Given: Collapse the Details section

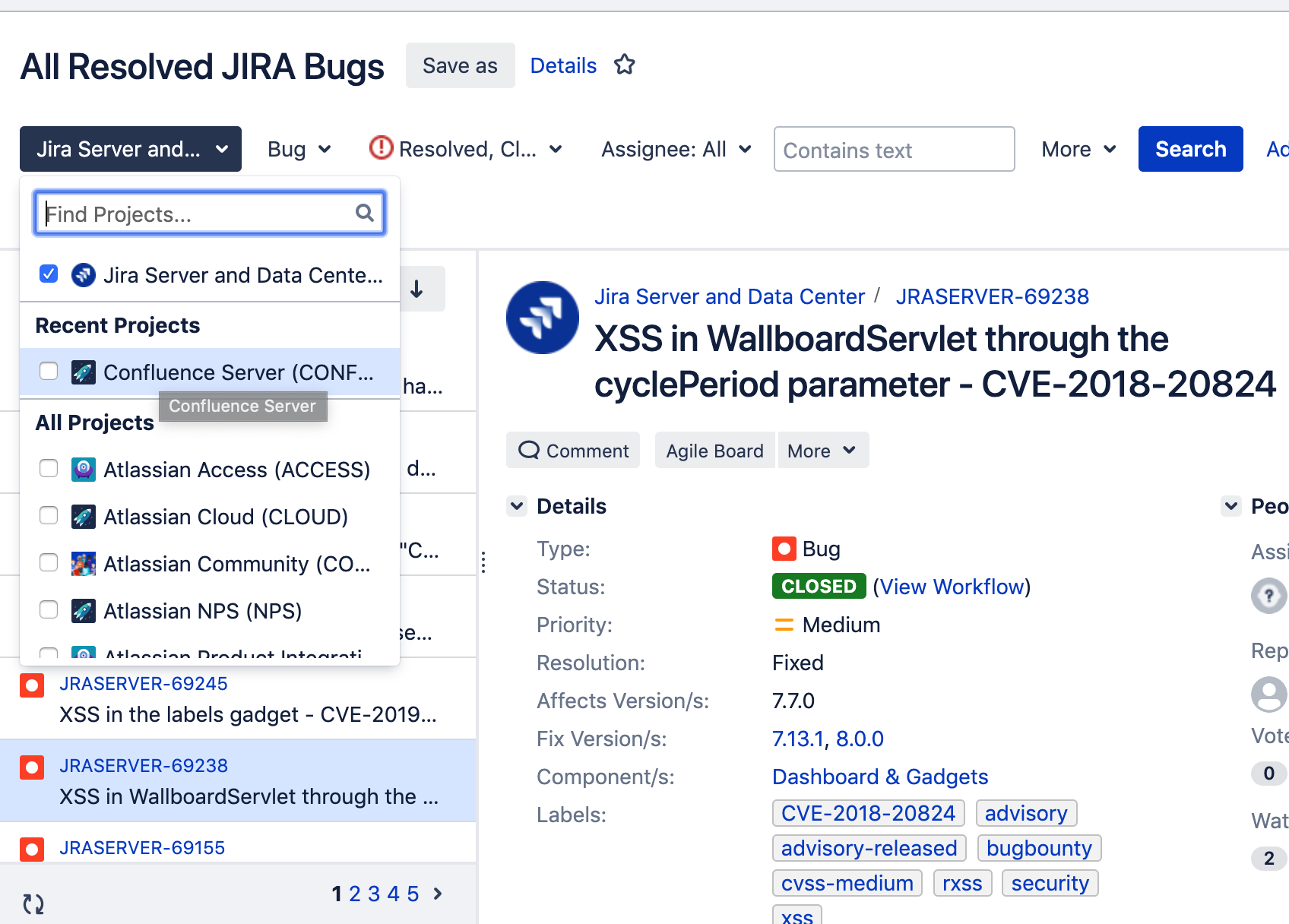Looking at the screenshot, I should pos(517,506).
